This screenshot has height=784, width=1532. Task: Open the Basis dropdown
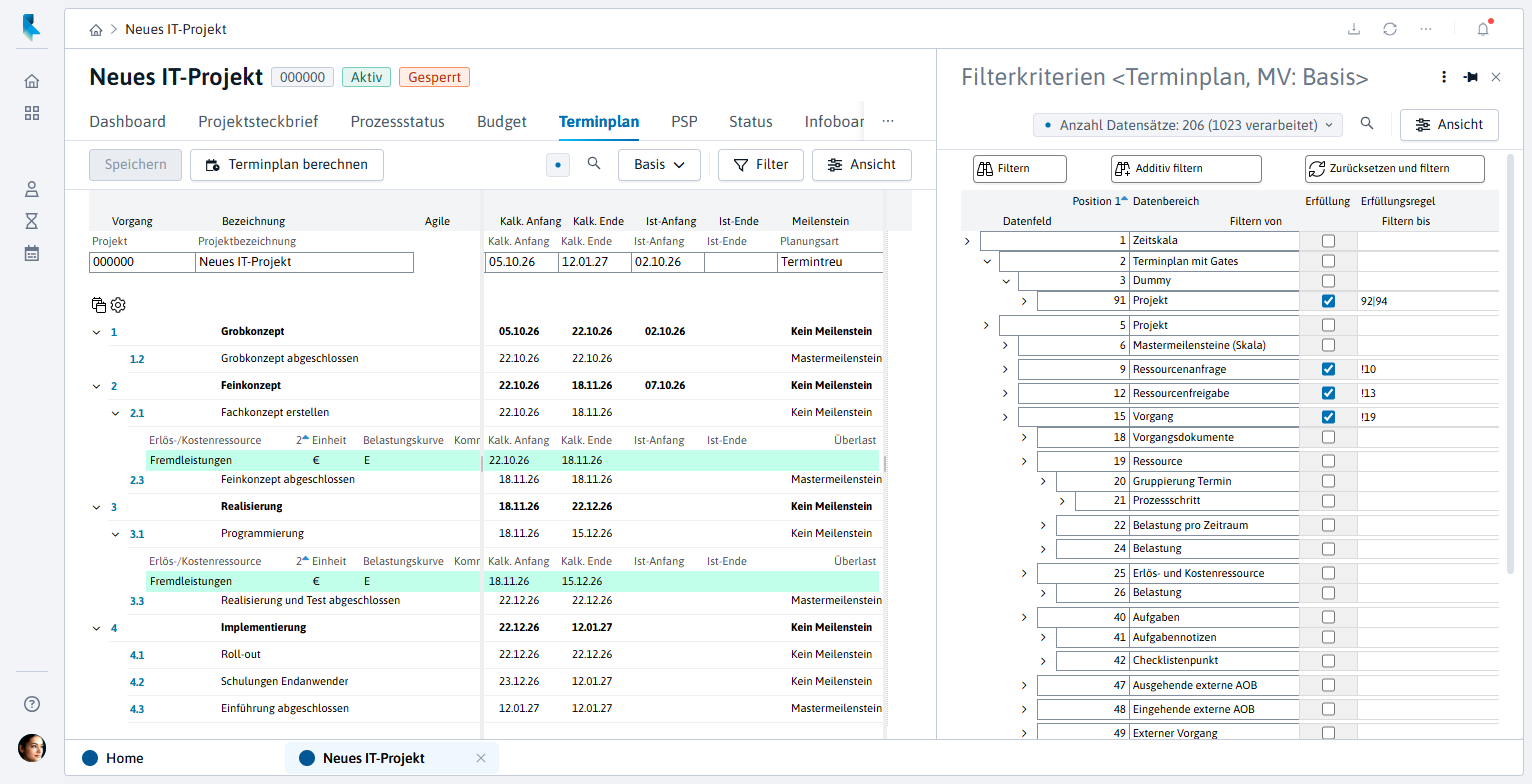659,165
